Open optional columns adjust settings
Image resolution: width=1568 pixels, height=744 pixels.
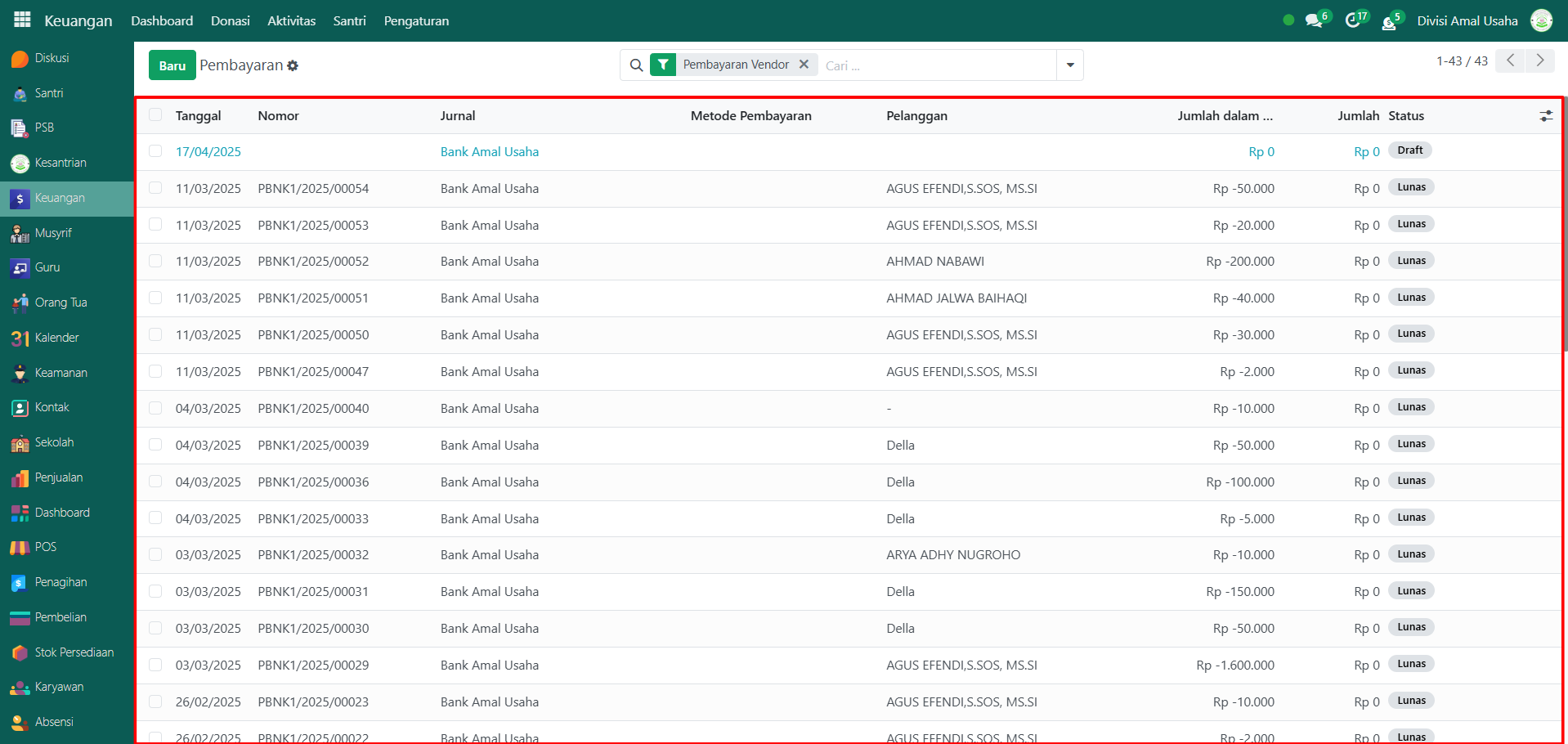[x=1545, y=116]
